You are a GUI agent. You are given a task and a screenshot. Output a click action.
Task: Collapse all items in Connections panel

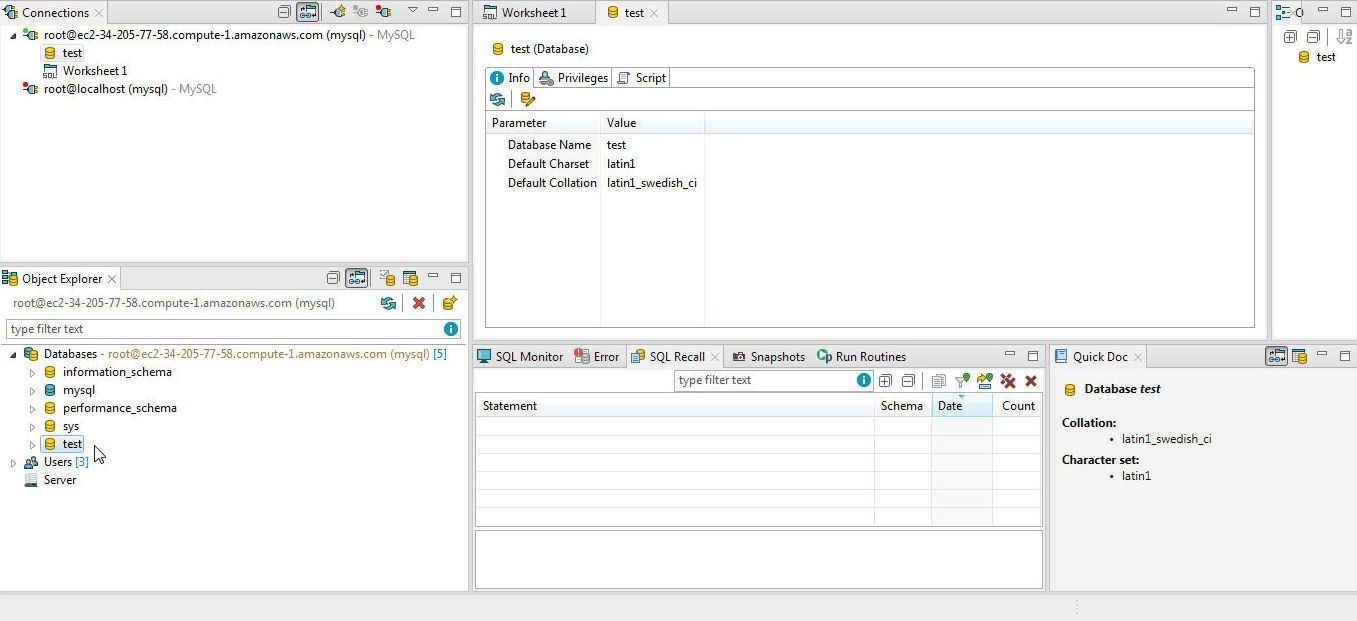284,12
